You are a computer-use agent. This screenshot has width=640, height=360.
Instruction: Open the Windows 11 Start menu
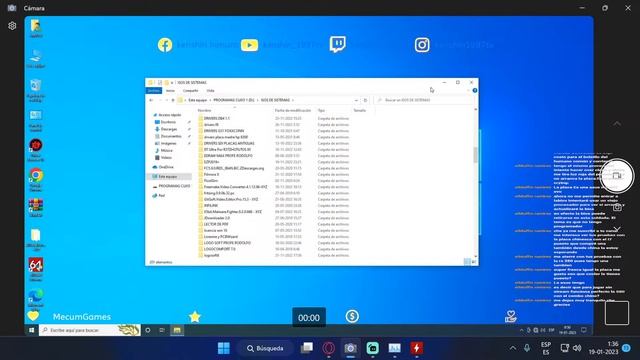click(224, 348)
